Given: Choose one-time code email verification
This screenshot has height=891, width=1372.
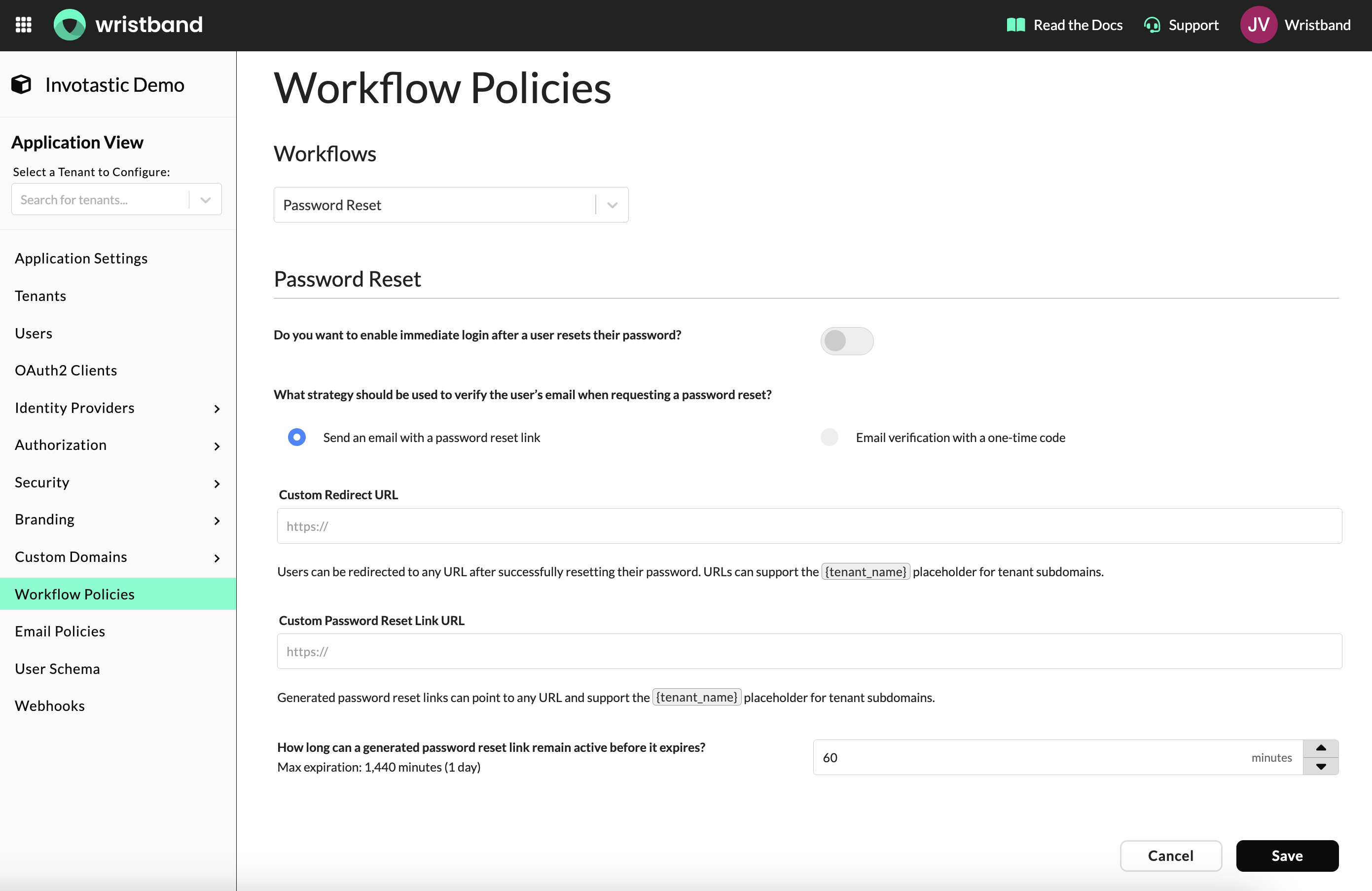Looking at the screenshot, I should 829,437.
